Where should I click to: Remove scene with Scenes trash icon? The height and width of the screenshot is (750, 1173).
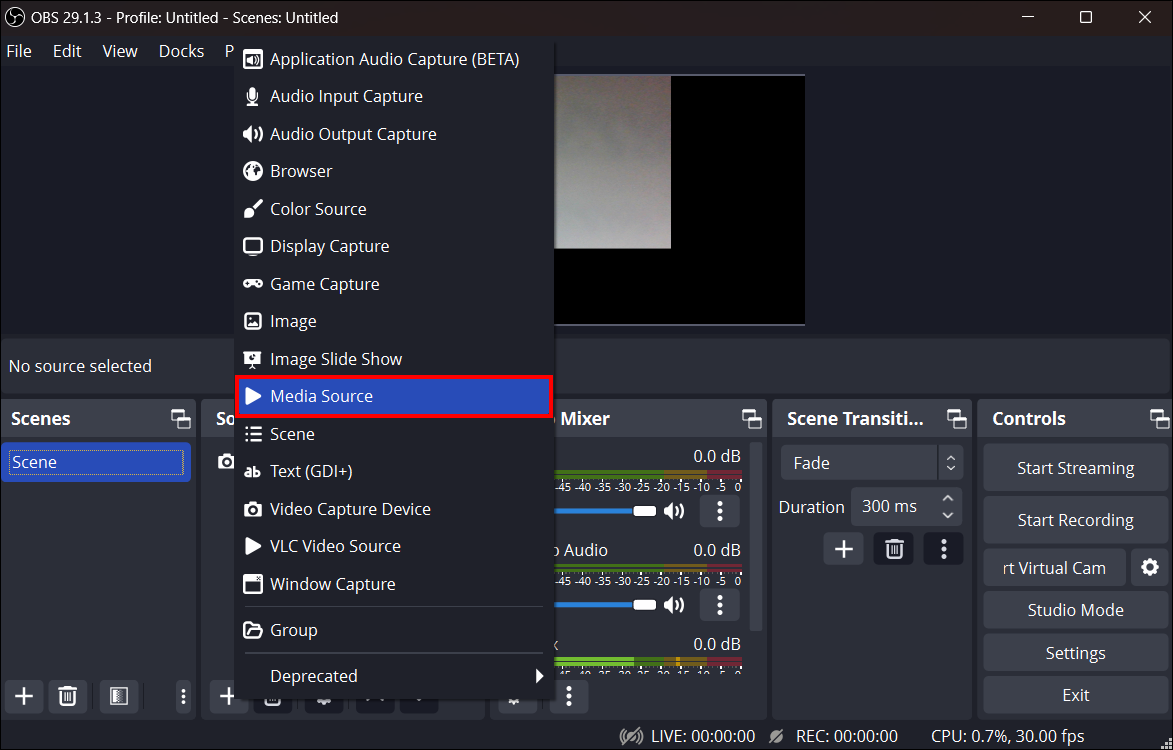point(67,696)
